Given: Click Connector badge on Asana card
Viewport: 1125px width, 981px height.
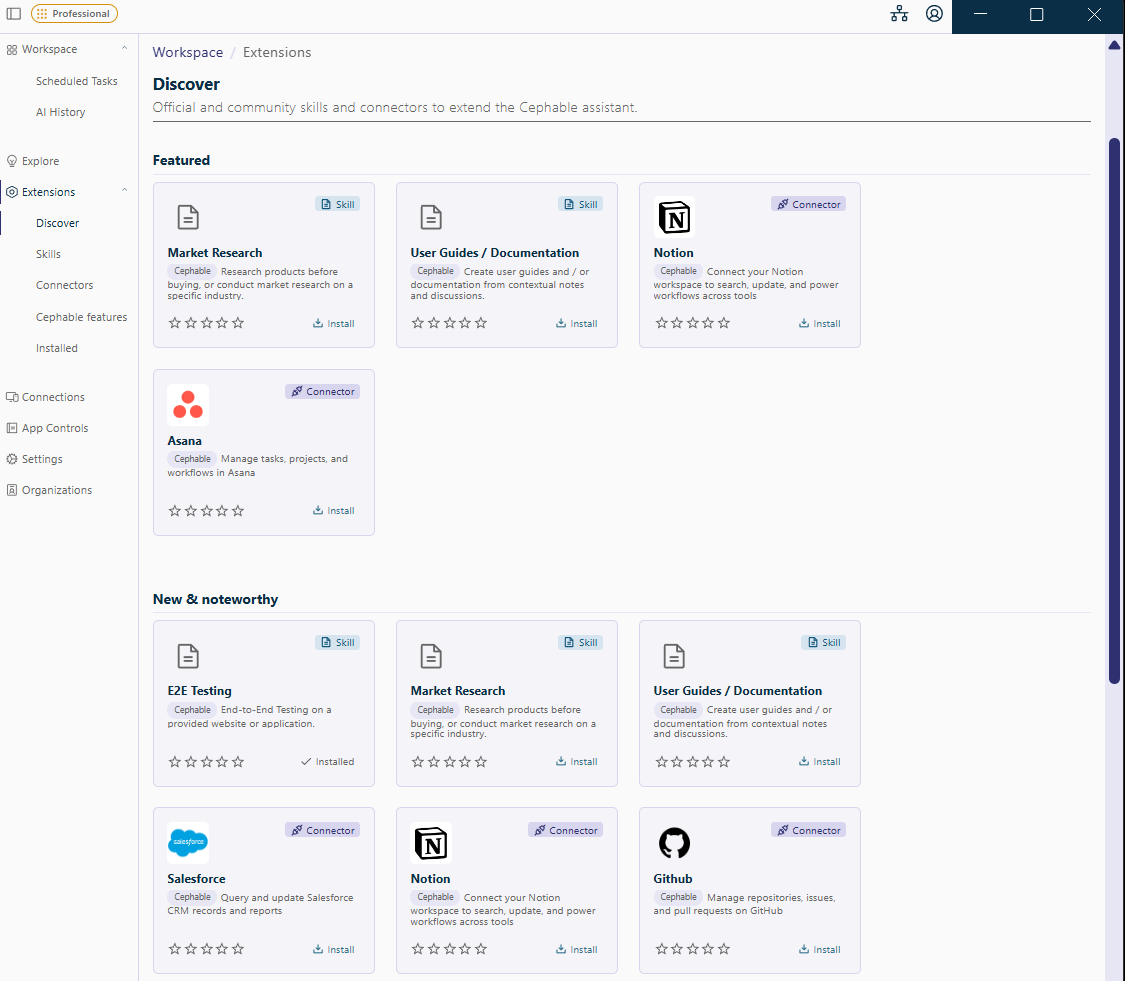Looking at the screenshot, I should click(322, 391).
